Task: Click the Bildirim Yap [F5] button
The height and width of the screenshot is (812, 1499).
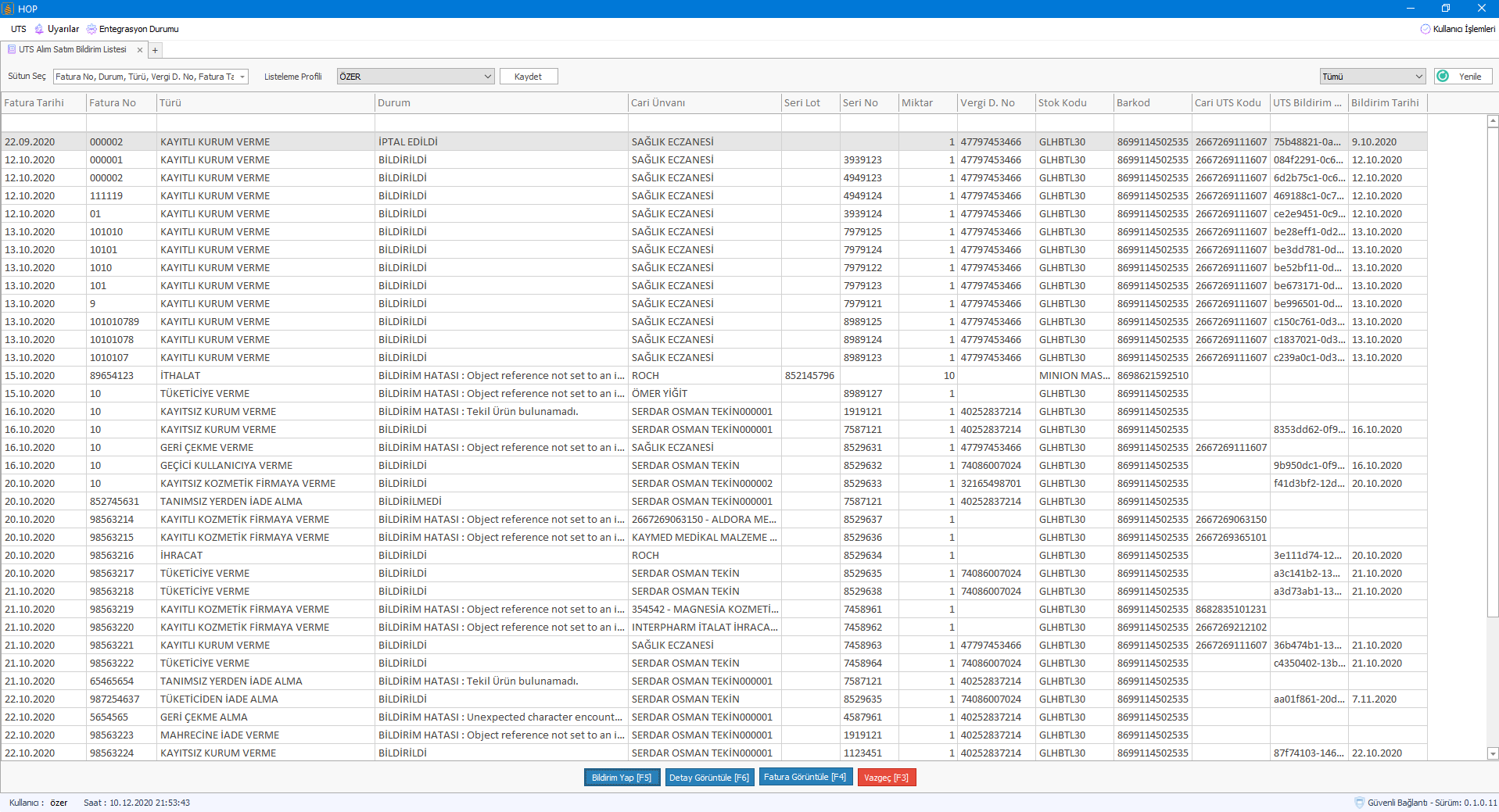Action: (x=622, y=778)
